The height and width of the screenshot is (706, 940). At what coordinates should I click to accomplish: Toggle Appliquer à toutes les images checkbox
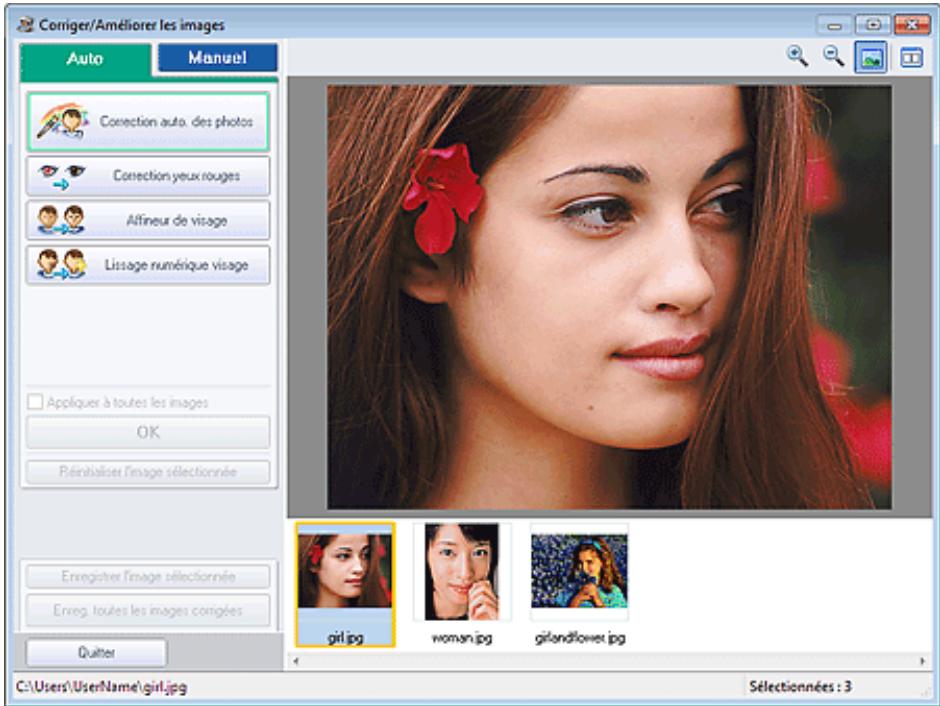point(35,402)
